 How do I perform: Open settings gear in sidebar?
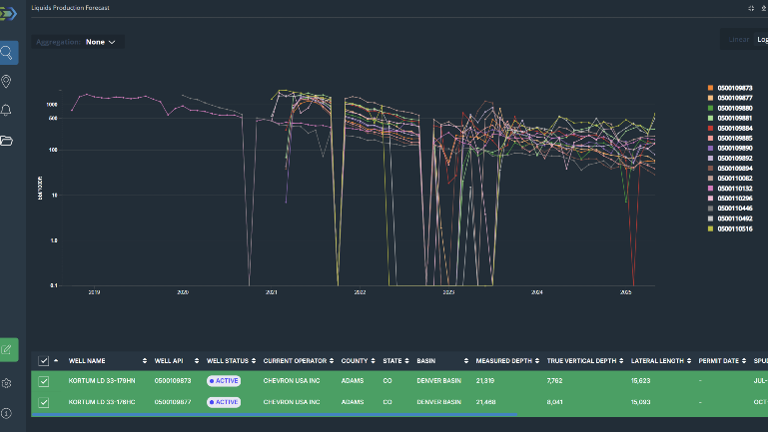(x=8, y=383)
